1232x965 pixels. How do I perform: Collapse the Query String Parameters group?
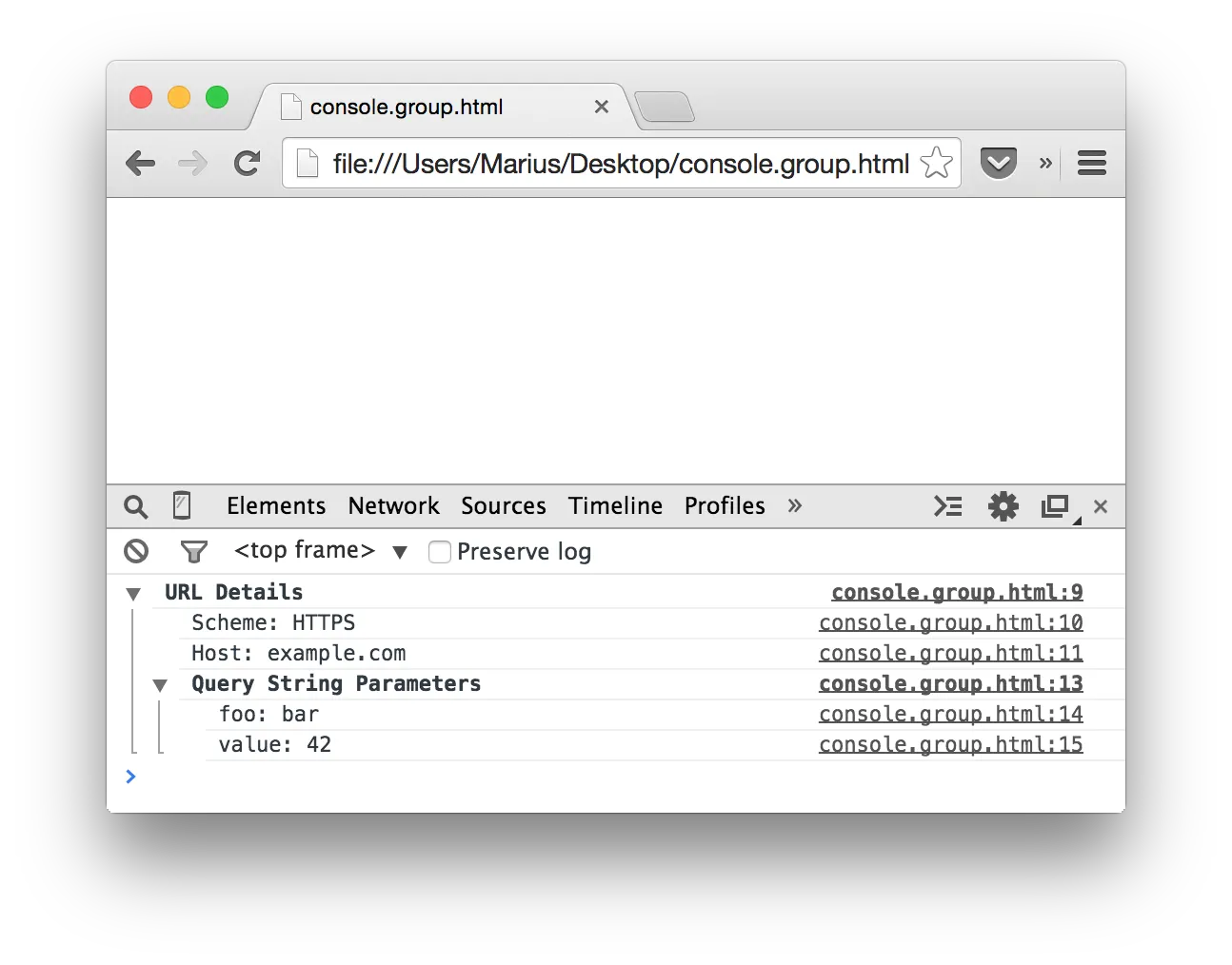coord(160,685)
